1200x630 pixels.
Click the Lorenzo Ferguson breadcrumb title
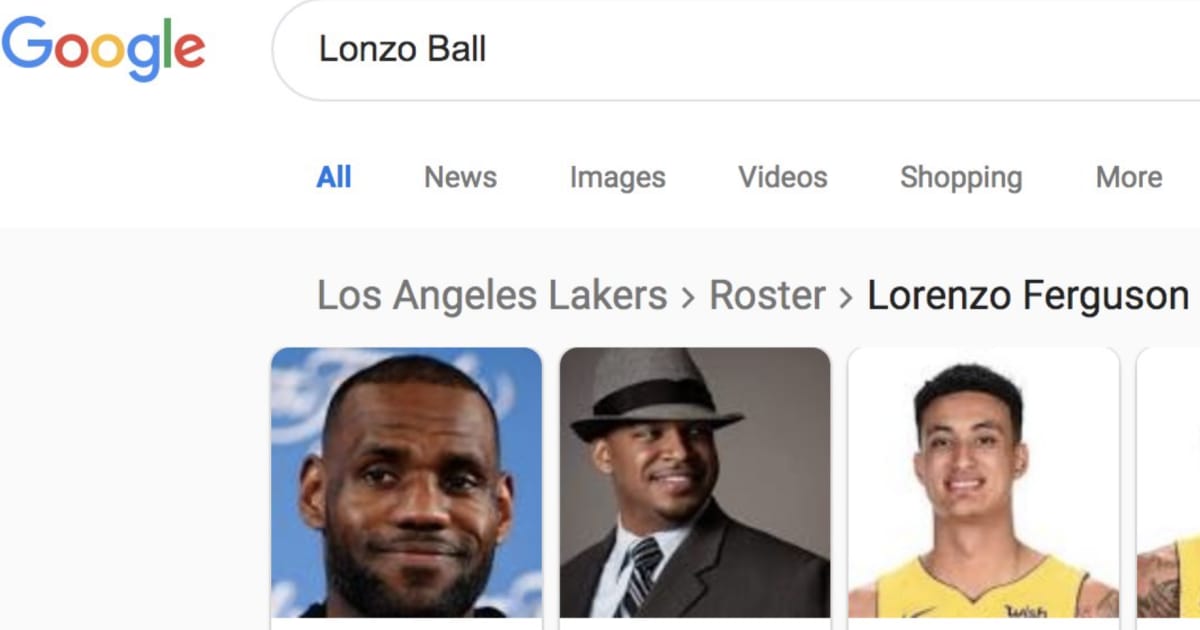point(1027,296)
